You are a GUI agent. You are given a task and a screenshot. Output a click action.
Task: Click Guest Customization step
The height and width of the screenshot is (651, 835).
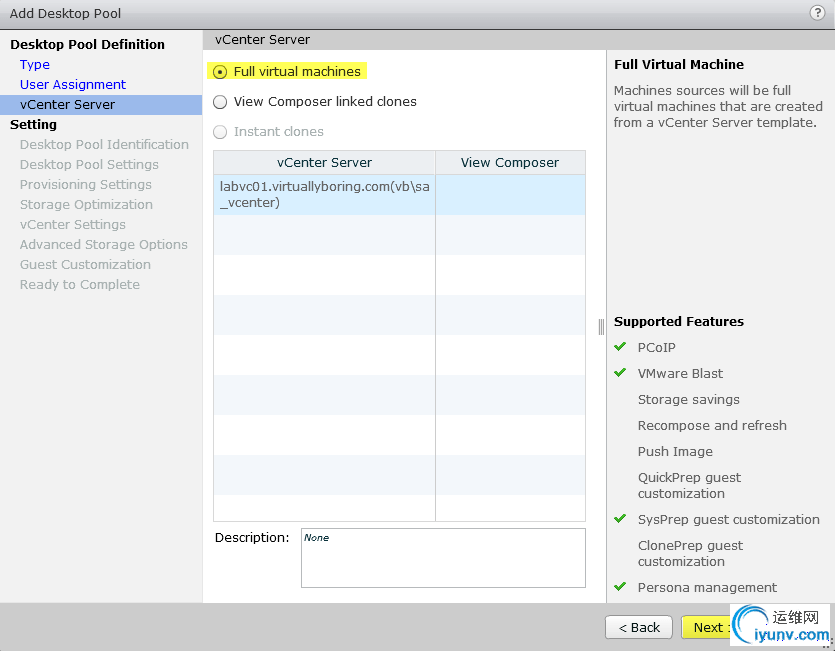coord(85,264)
